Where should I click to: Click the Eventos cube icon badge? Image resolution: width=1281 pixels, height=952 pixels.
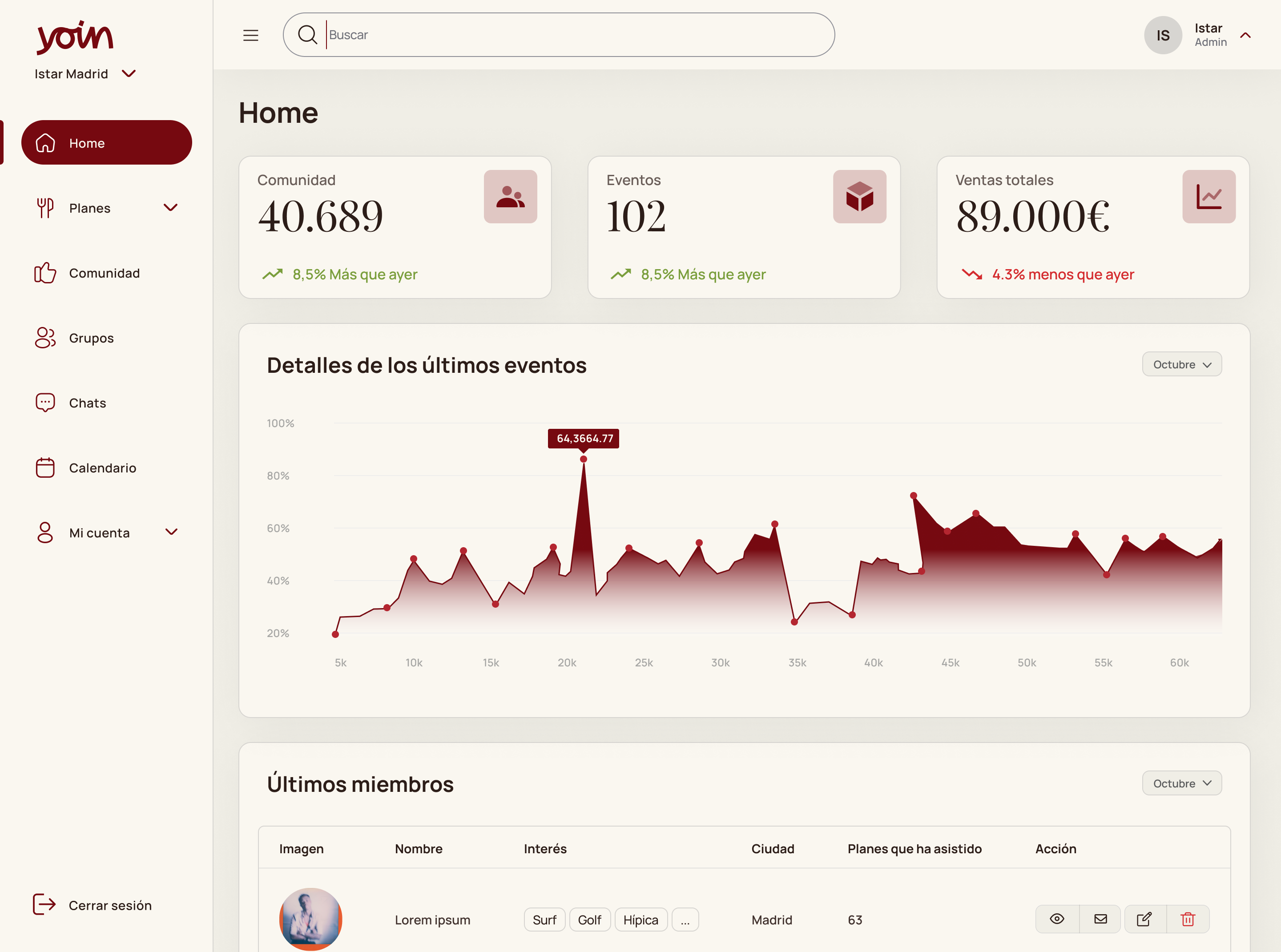tap(859, 197)
